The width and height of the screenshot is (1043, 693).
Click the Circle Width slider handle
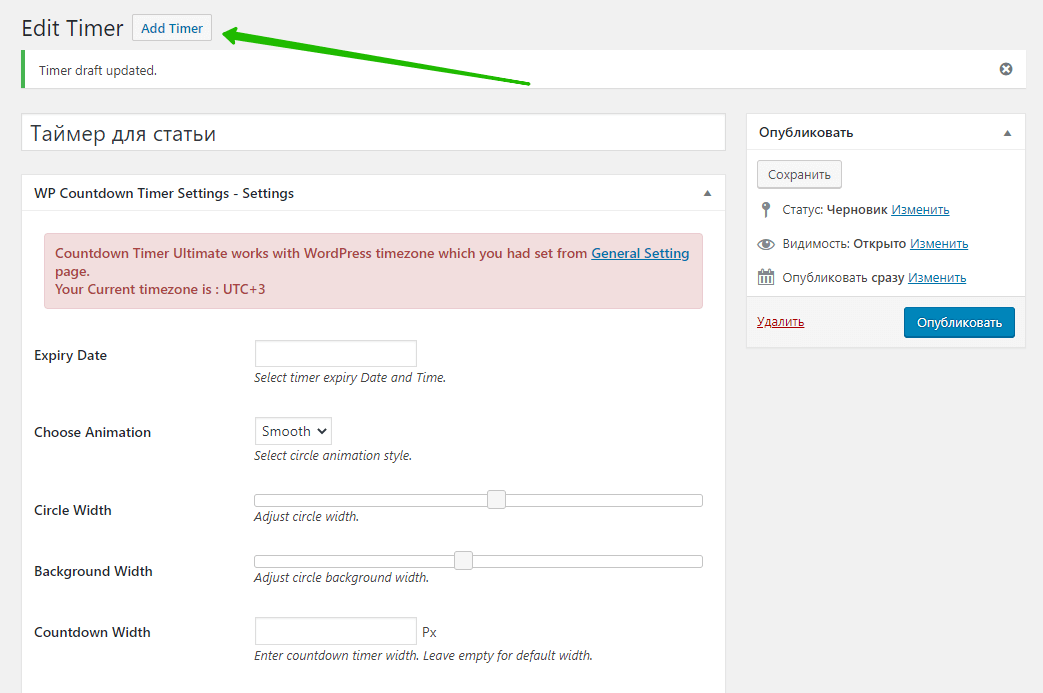click(x=496, y=499)
